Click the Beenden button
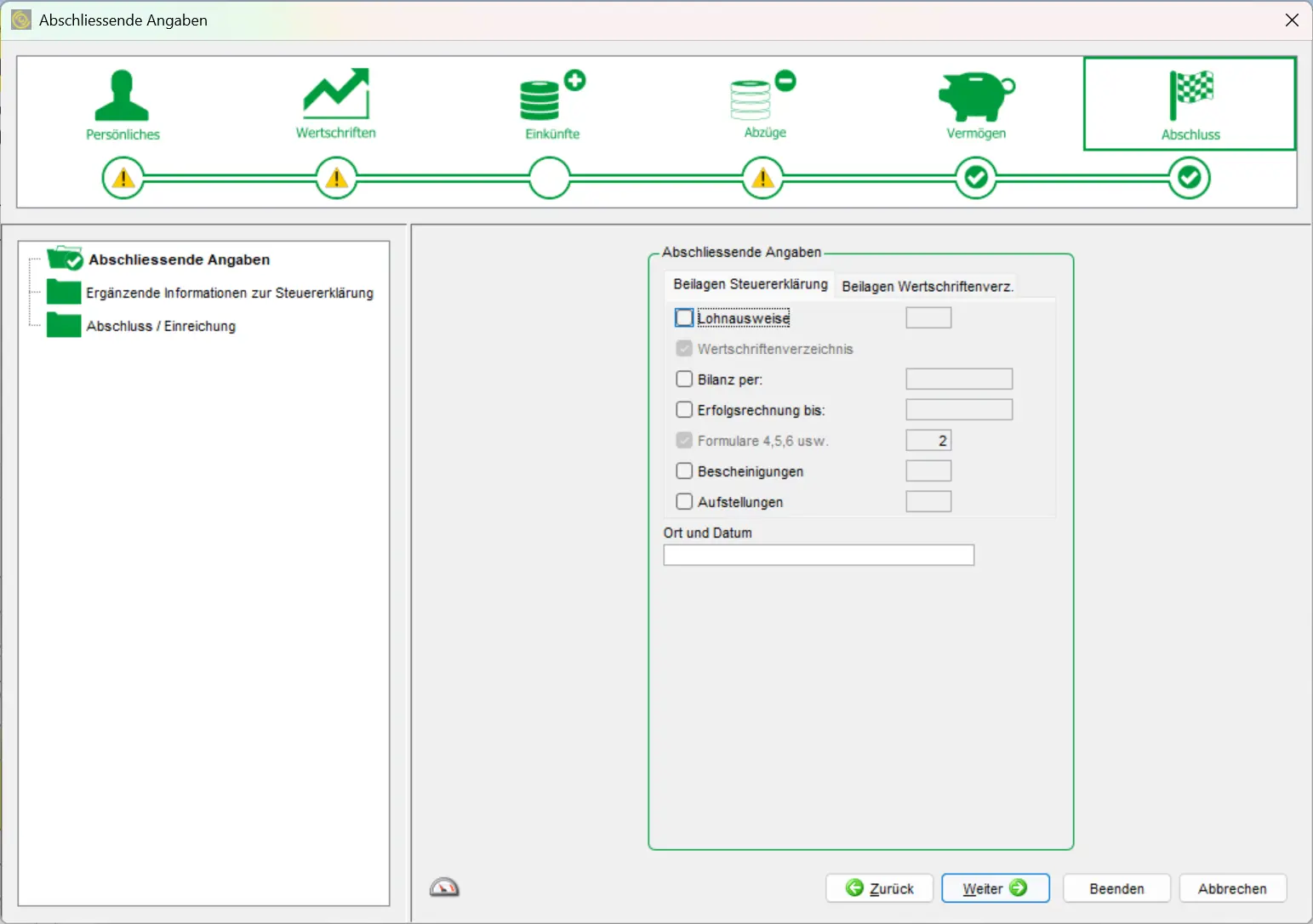The height and width of the screenshot is (924, 1313). pos(1116,887)
